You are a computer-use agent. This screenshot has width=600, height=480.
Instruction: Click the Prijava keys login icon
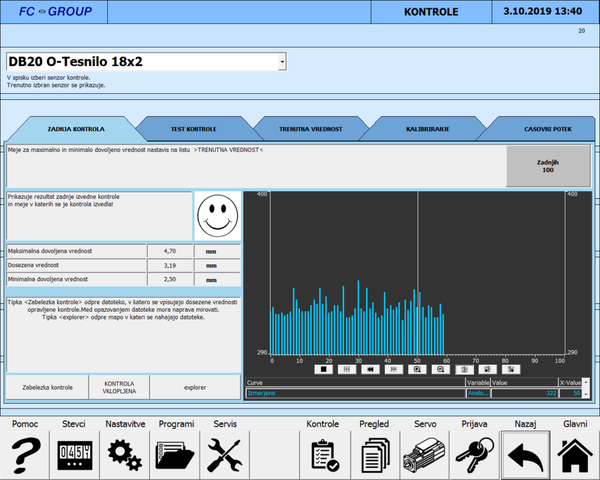(x=474, y=454)
